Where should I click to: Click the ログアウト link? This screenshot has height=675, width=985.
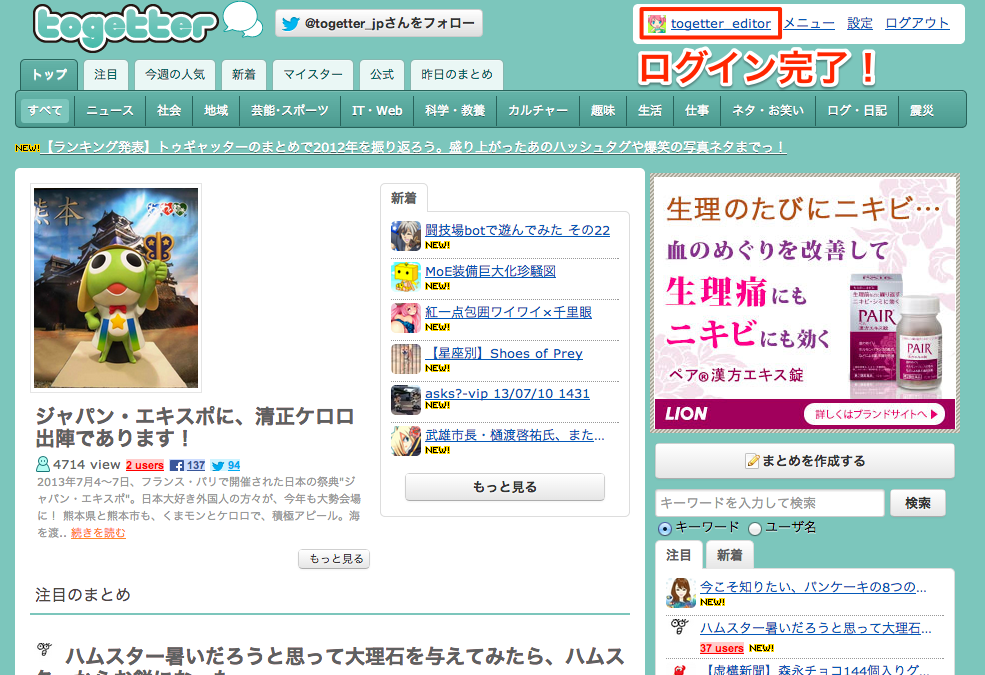917,23
